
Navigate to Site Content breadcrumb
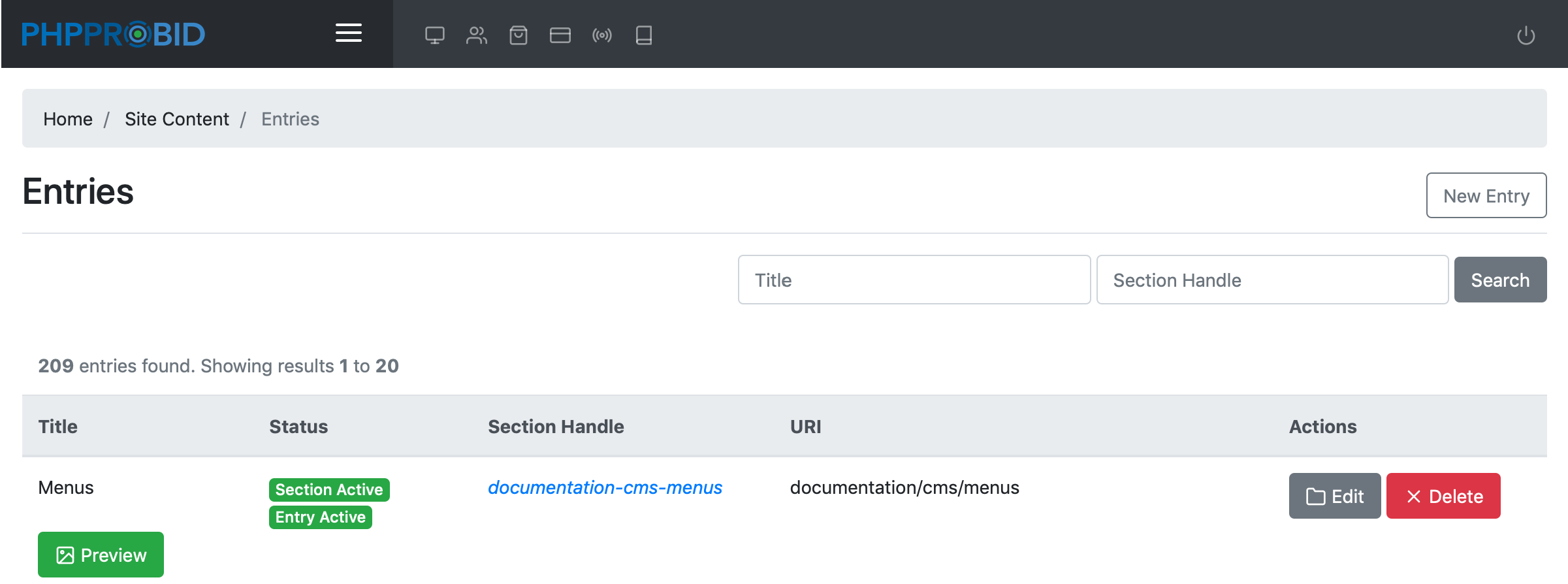(176, 119)
